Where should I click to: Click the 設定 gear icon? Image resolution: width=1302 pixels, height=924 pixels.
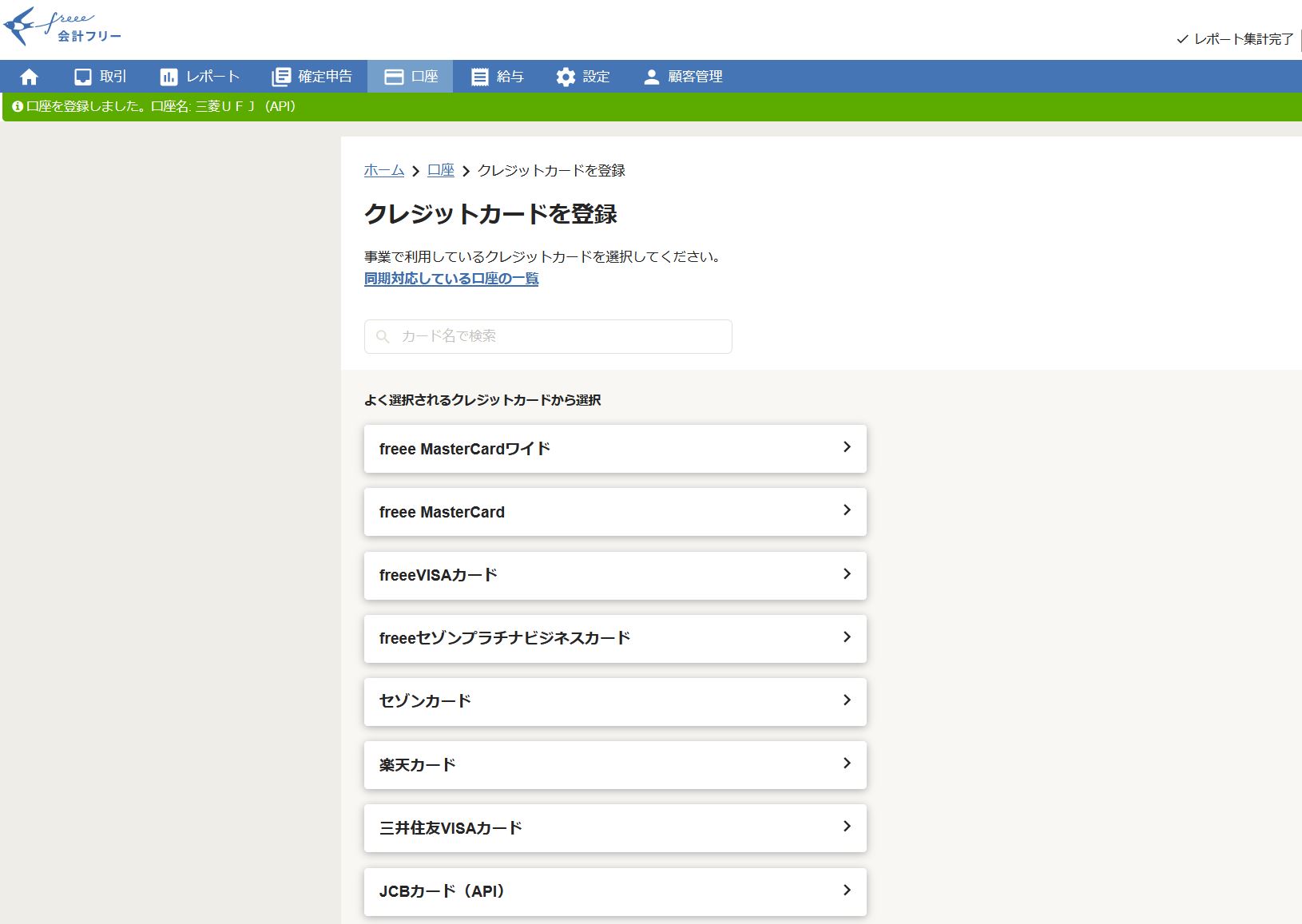566,77
